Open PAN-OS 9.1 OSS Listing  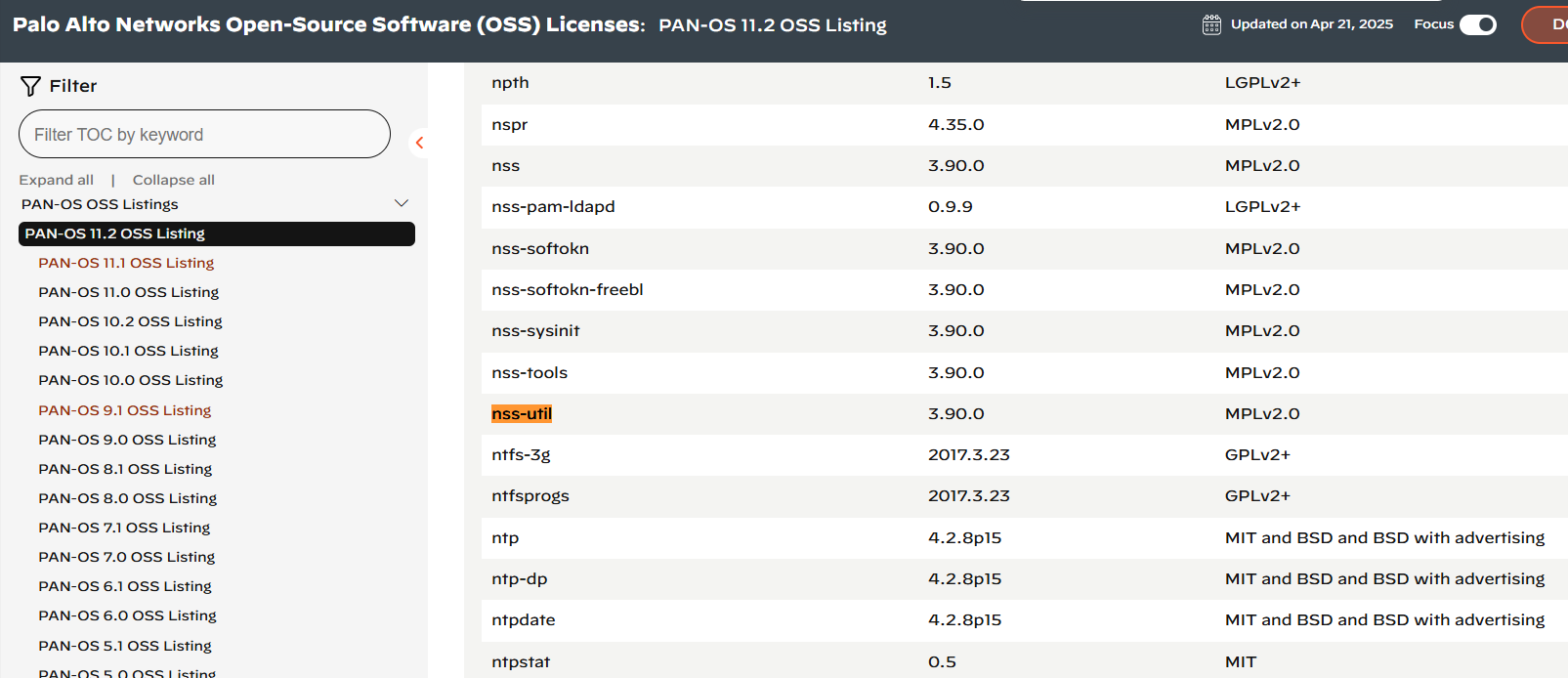(124, 410)
